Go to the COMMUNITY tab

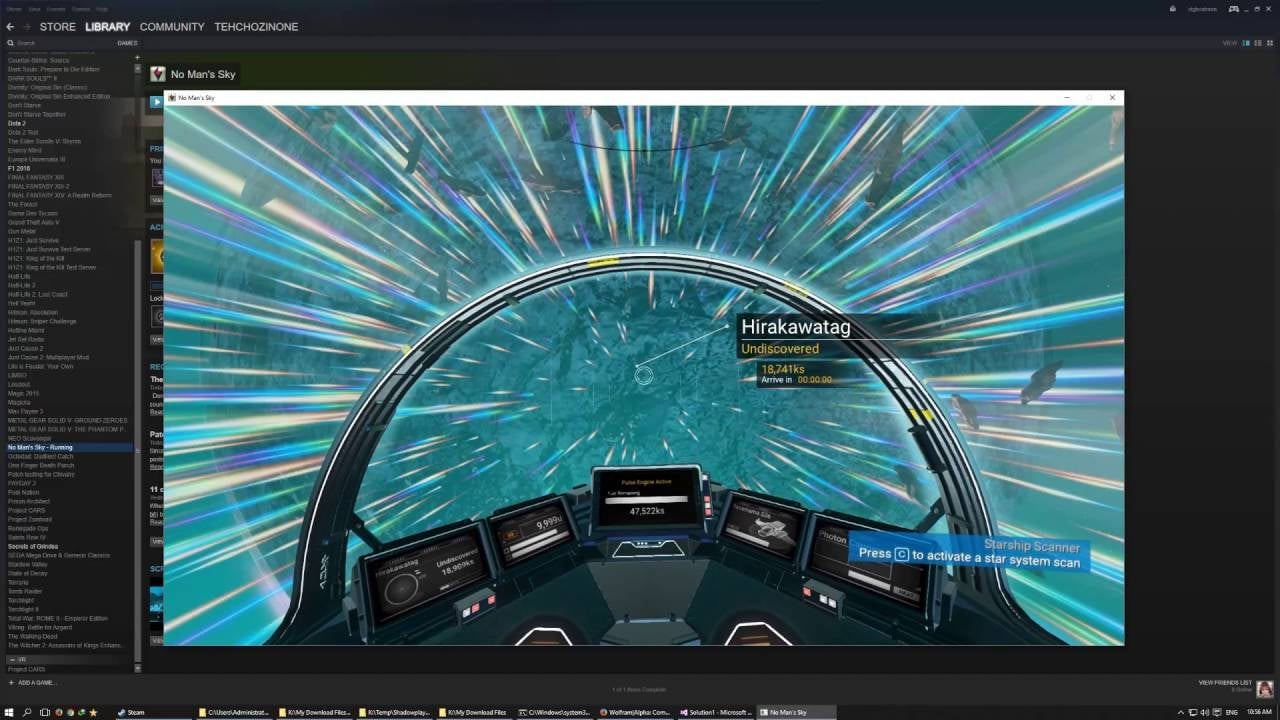pyautogui.click(x=172, y=27)
